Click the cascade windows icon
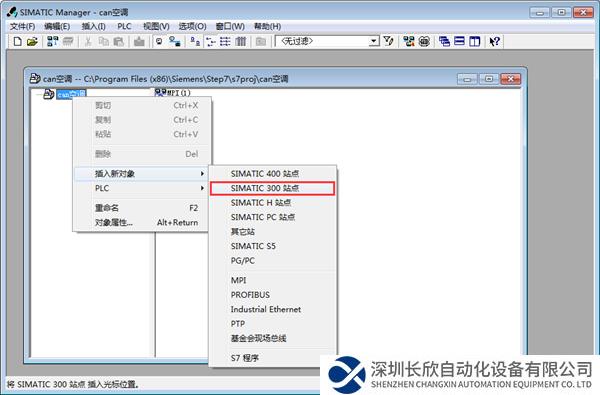600x395 pixels. pyautogui.click(x=444, y=41)
